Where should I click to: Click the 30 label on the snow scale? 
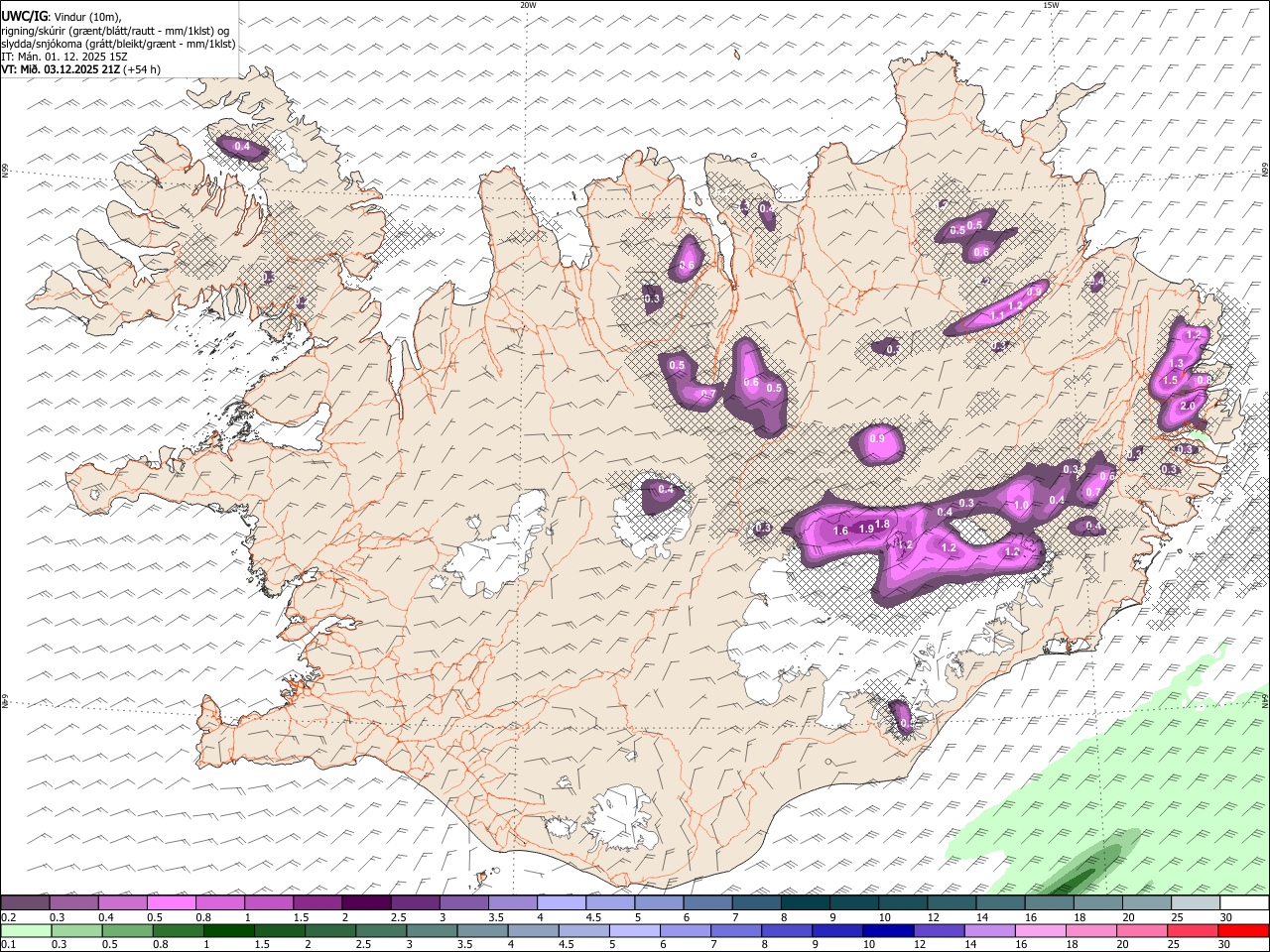1224,917
